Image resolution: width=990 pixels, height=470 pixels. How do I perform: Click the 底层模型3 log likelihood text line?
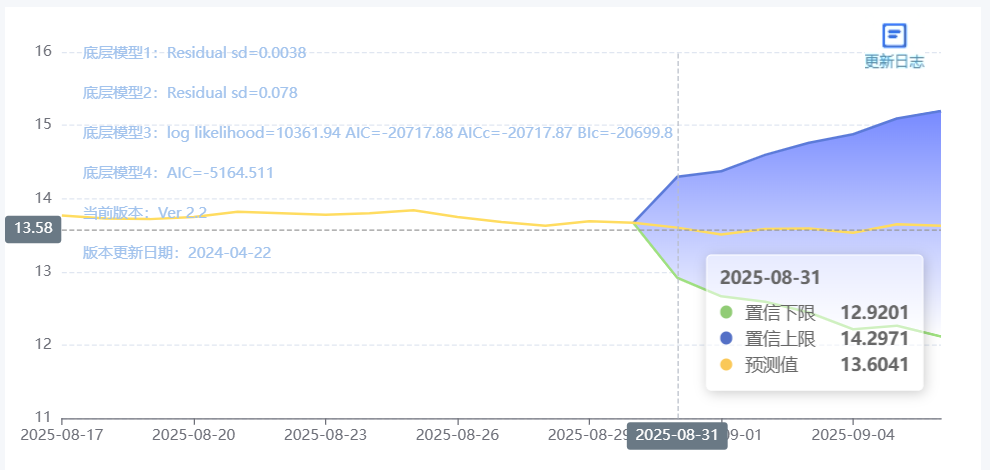pos(378,133)
